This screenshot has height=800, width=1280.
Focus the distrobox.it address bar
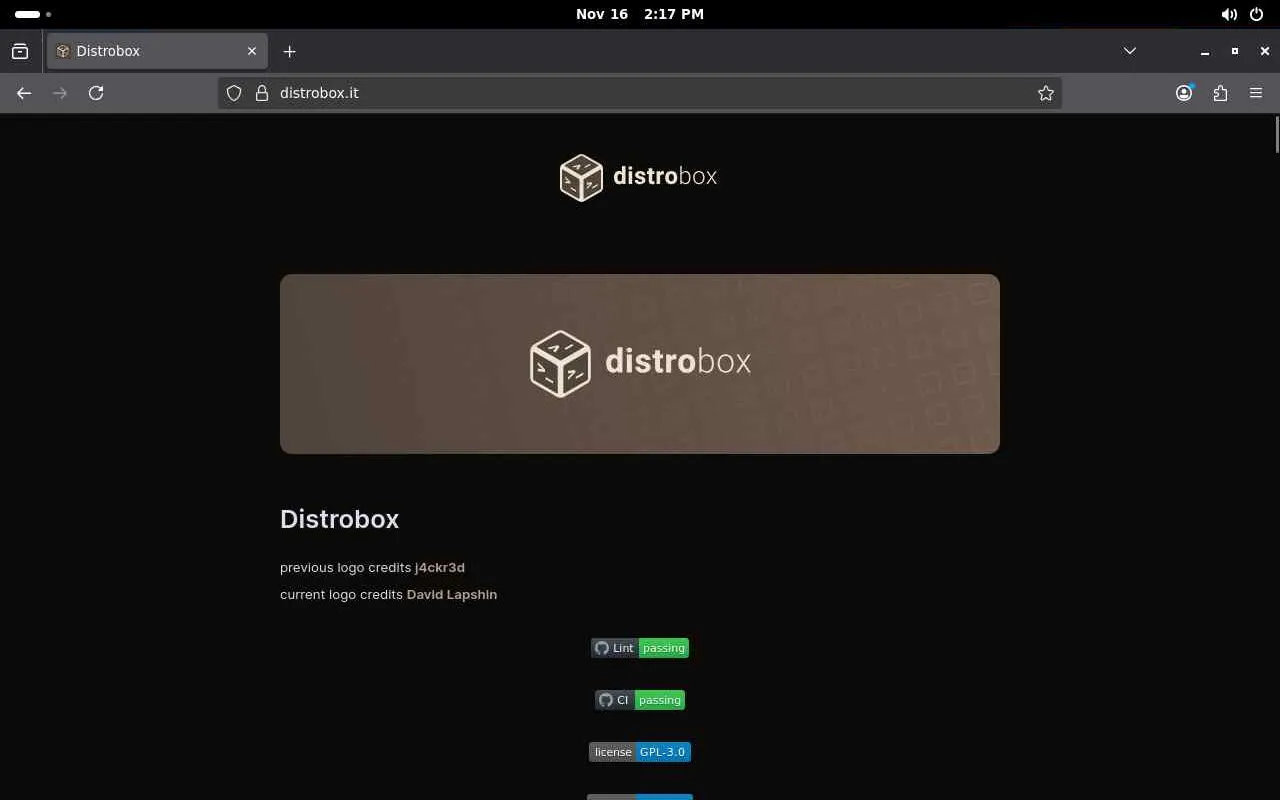pos(640,93)
